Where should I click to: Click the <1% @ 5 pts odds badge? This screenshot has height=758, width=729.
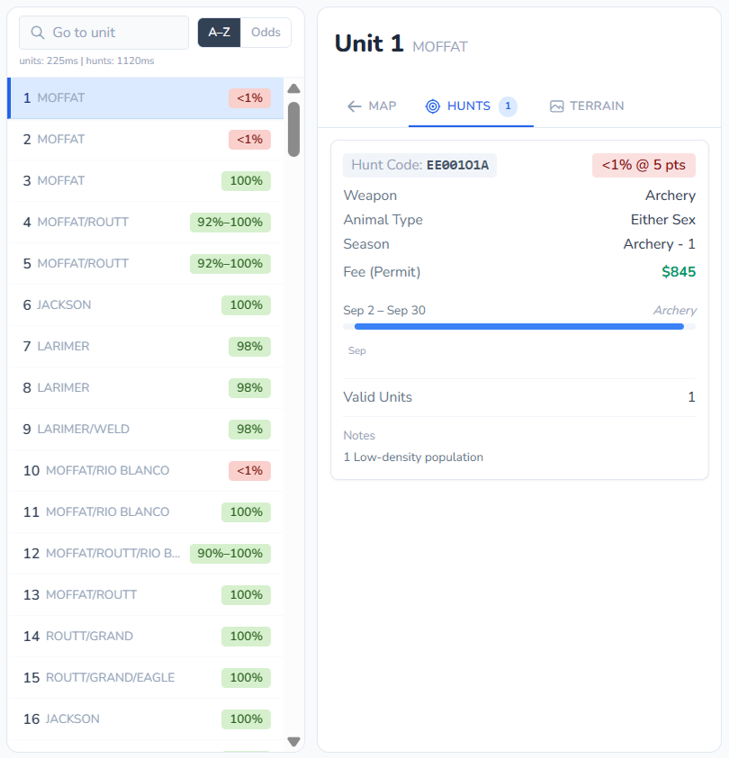(x=643, y=165)
